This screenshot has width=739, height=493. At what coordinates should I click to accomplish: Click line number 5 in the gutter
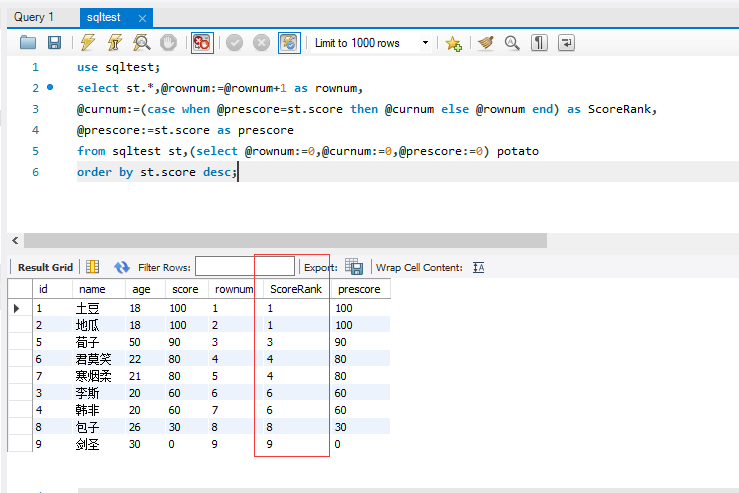click(35, 151)
